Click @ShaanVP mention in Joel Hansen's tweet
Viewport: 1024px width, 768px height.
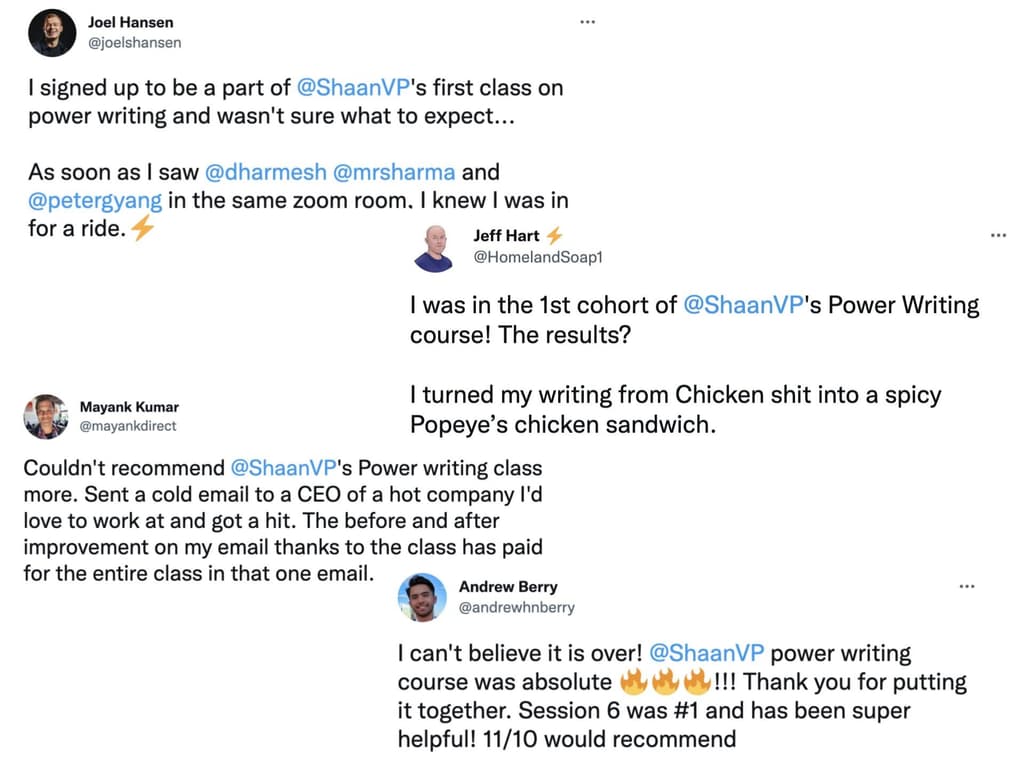click(346, 88)
